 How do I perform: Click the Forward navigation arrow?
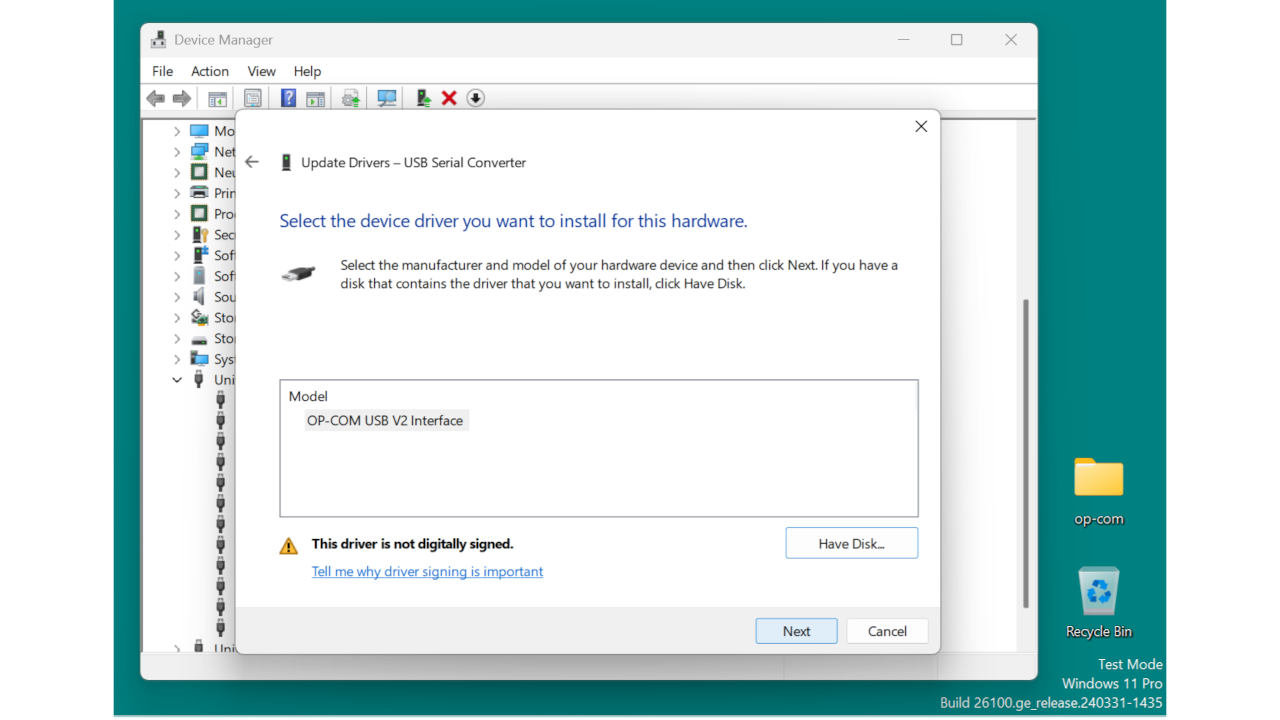182,97
